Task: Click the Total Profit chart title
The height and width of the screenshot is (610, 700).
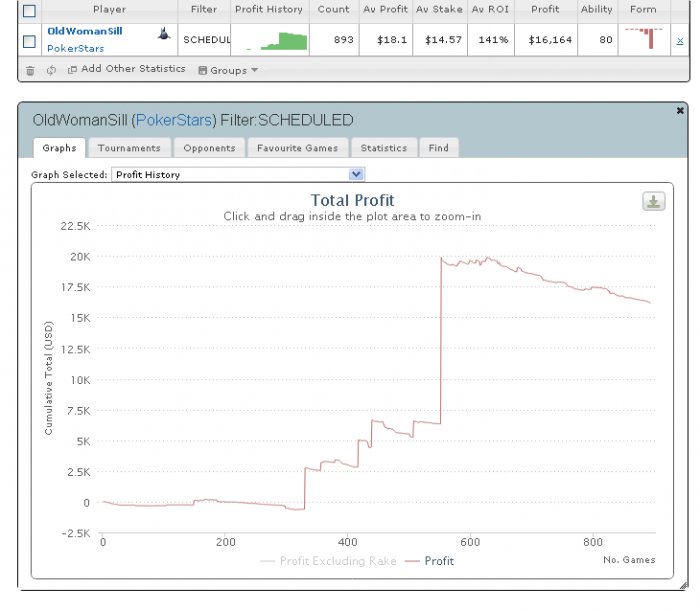Action: point(352,201)
